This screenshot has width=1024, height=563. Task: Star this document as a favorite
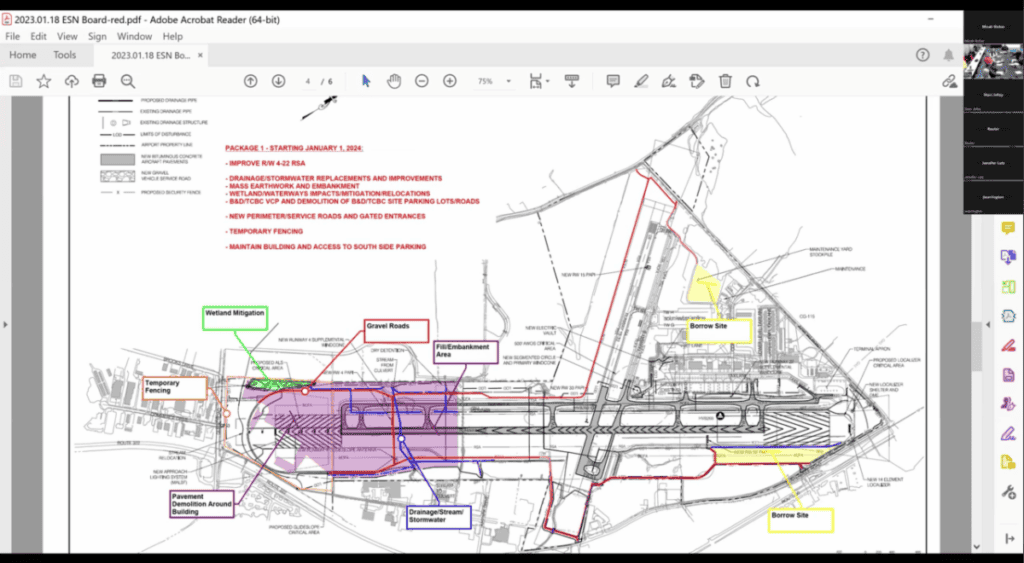click(x=44, y=81)
